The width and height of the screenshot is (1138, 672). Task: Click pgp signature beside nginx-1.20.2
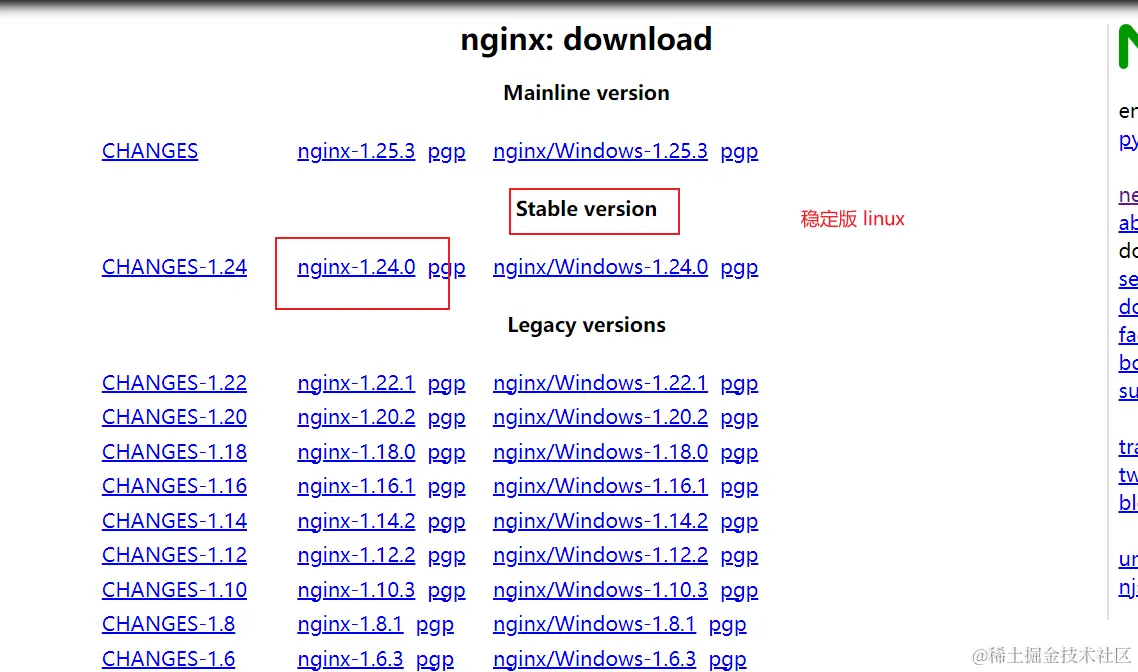point(446,418)
